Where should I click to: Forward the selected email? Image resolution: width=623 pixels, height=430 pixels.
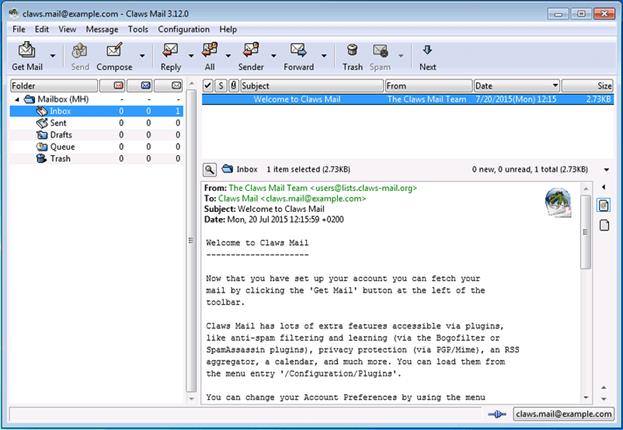click(x=299, y=56)
